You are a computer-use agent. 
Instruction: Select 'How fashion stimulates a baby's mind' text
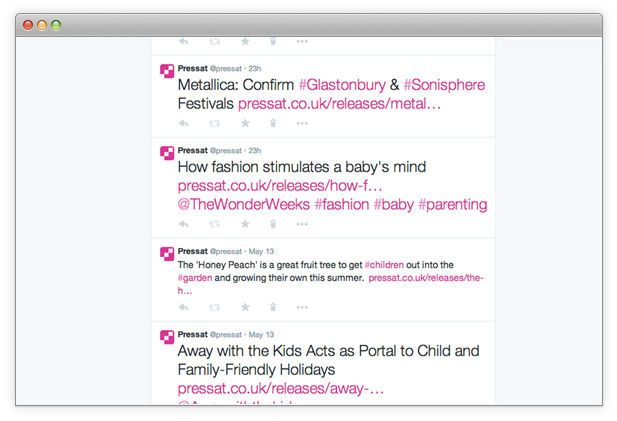[302, 167]
